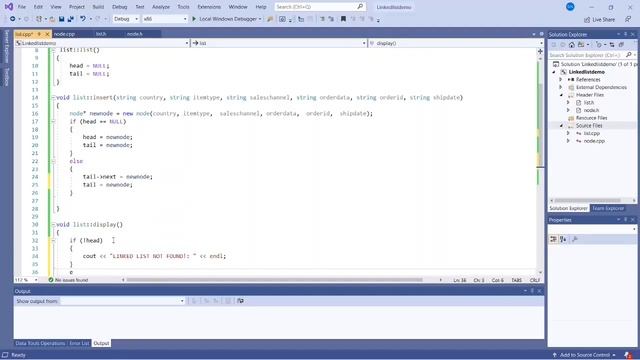Click the split editor icon above scrollbar

(x=540, y=51)
